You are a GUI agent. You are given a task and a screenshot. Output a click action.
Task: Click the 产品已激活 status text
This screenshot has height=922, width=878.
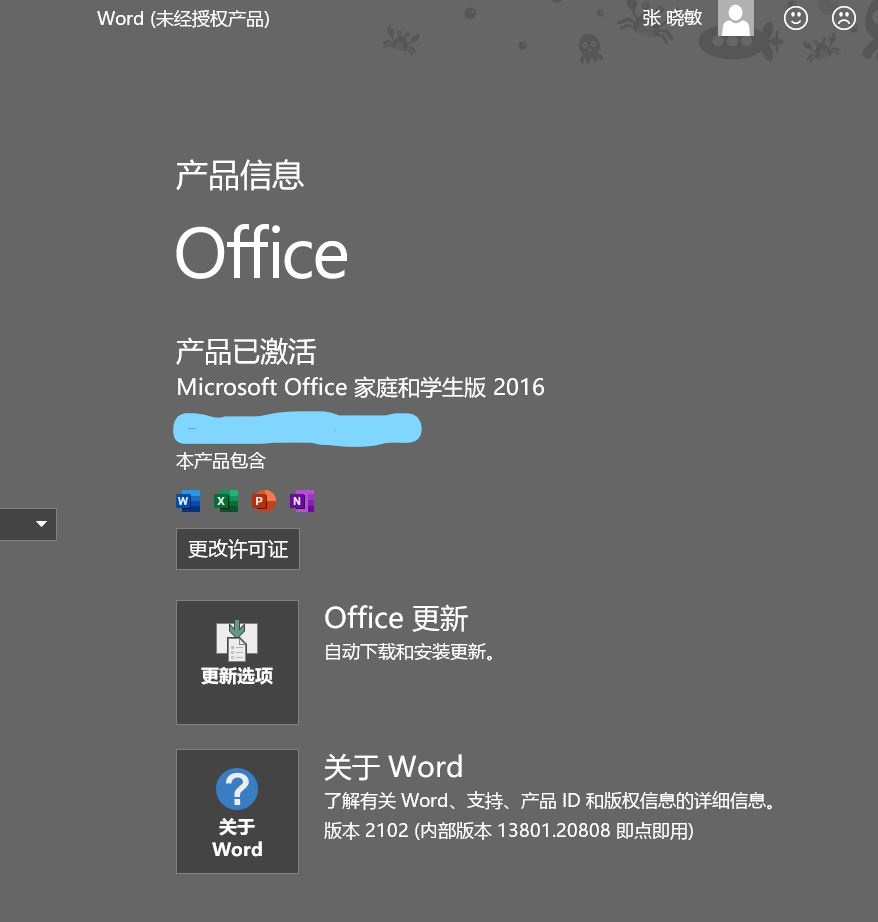coord(246,352)
